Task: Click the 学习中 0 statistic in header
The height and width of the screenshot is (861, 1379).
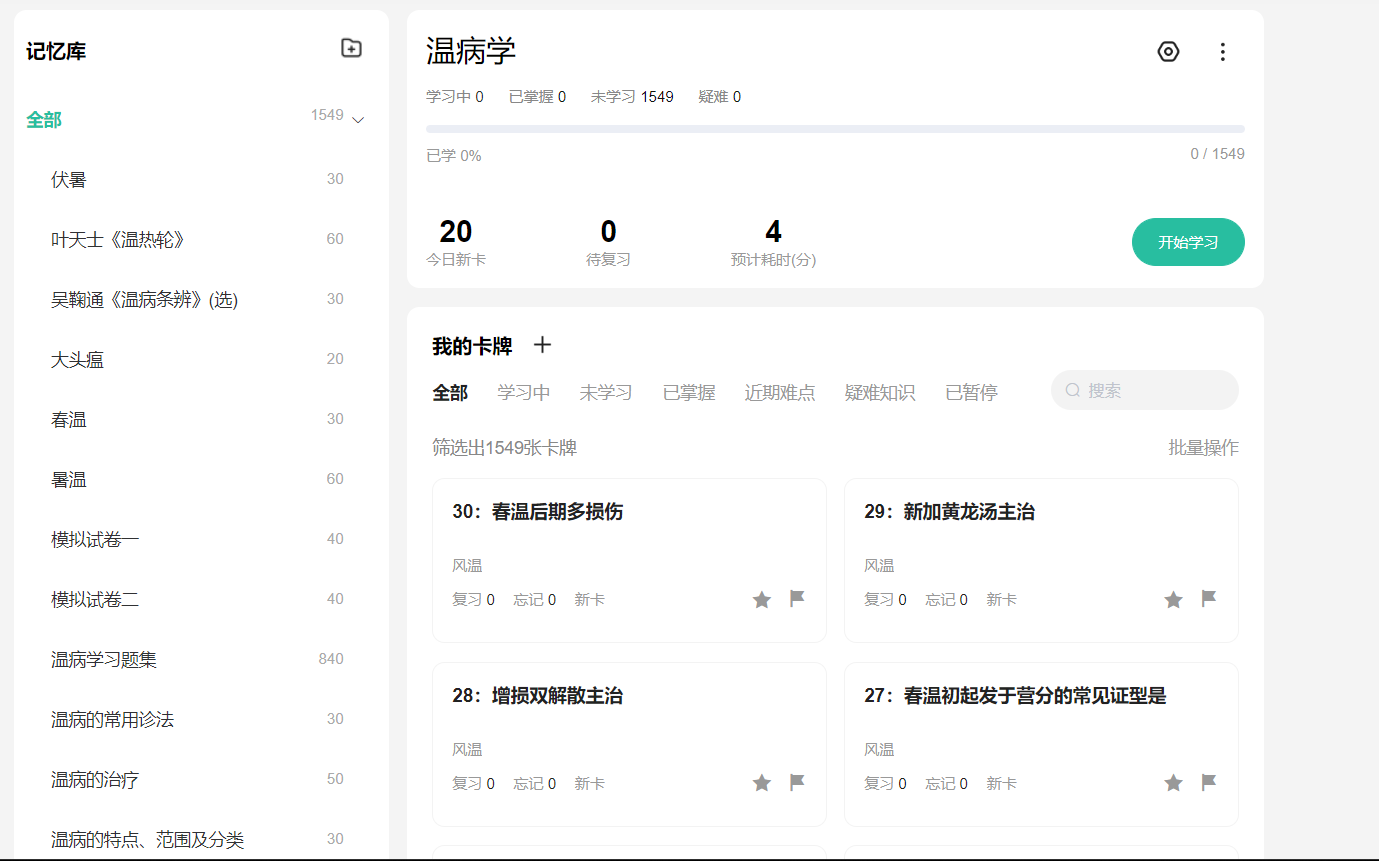Action: (455, 97)
